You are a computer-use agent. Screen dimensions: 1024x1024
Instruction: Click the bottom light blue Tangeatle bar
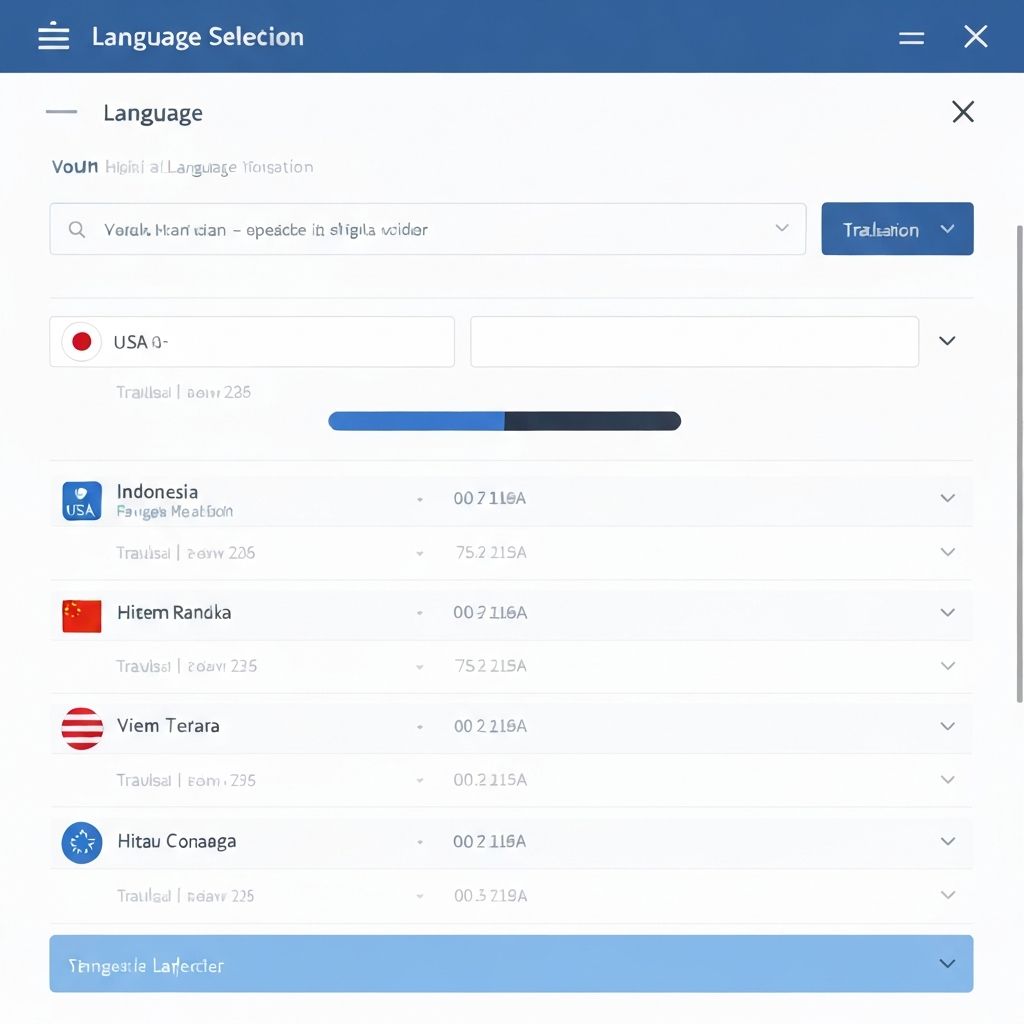coord(510,964)
